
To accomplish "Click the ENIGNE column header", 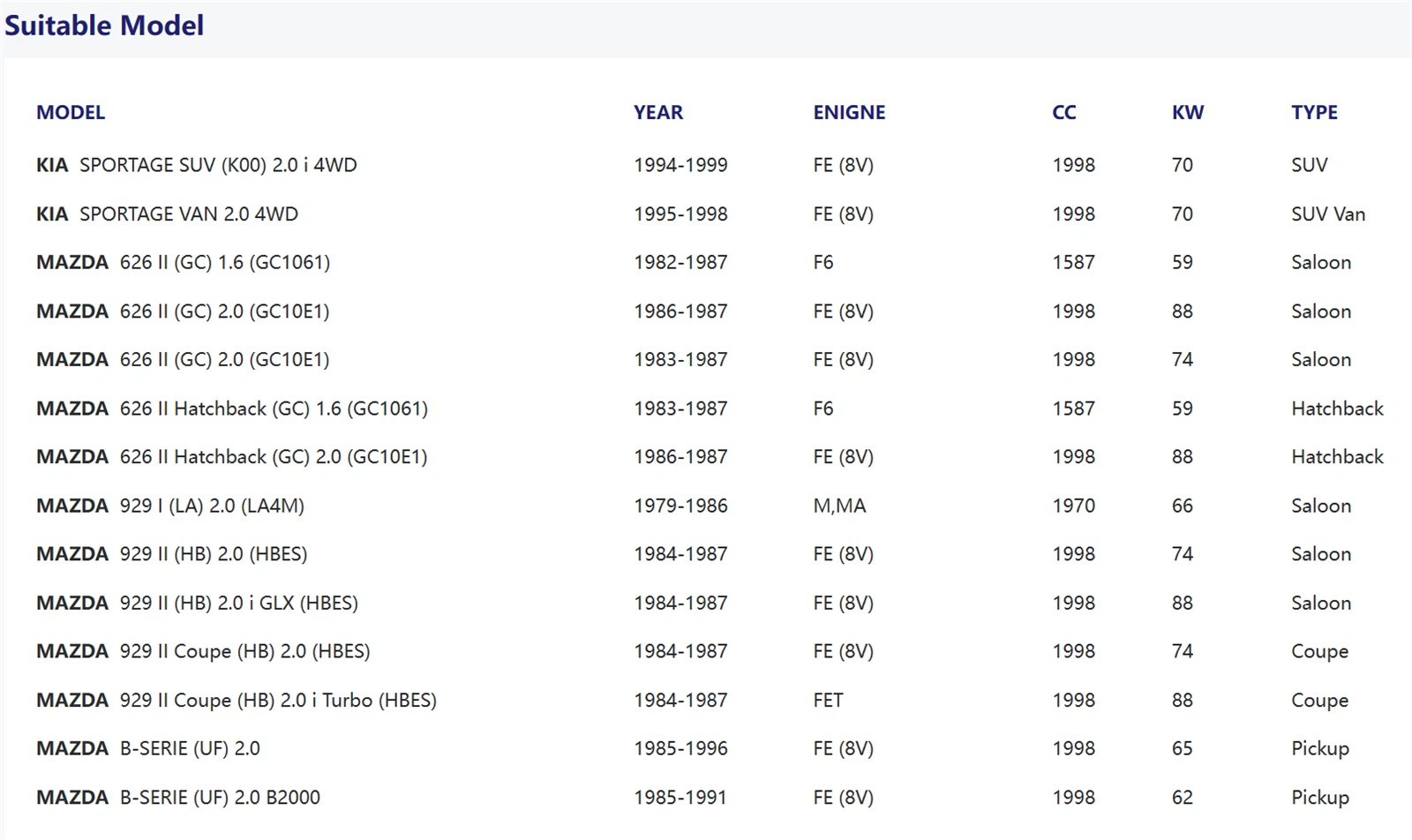I will coord(849,112).
